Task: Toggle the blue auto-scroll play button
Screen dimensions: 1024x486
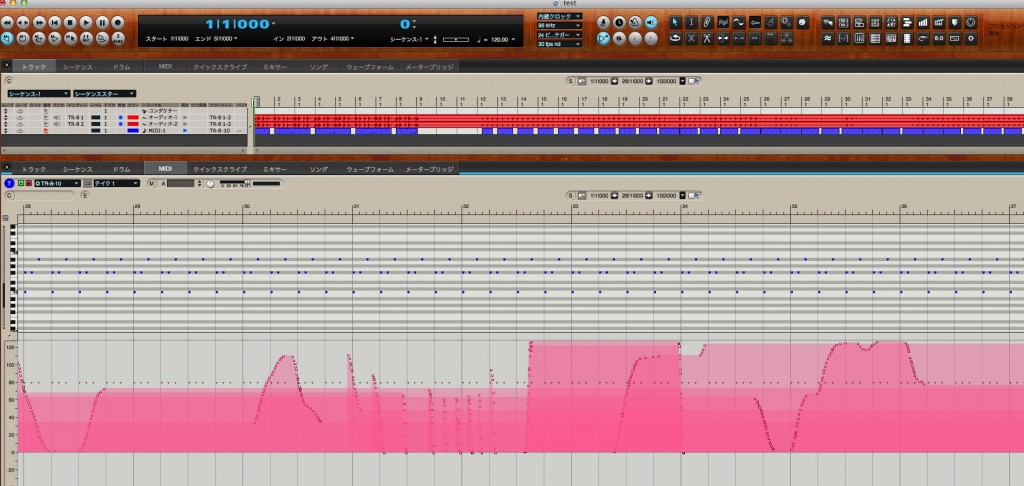Action: pos(603,39)
